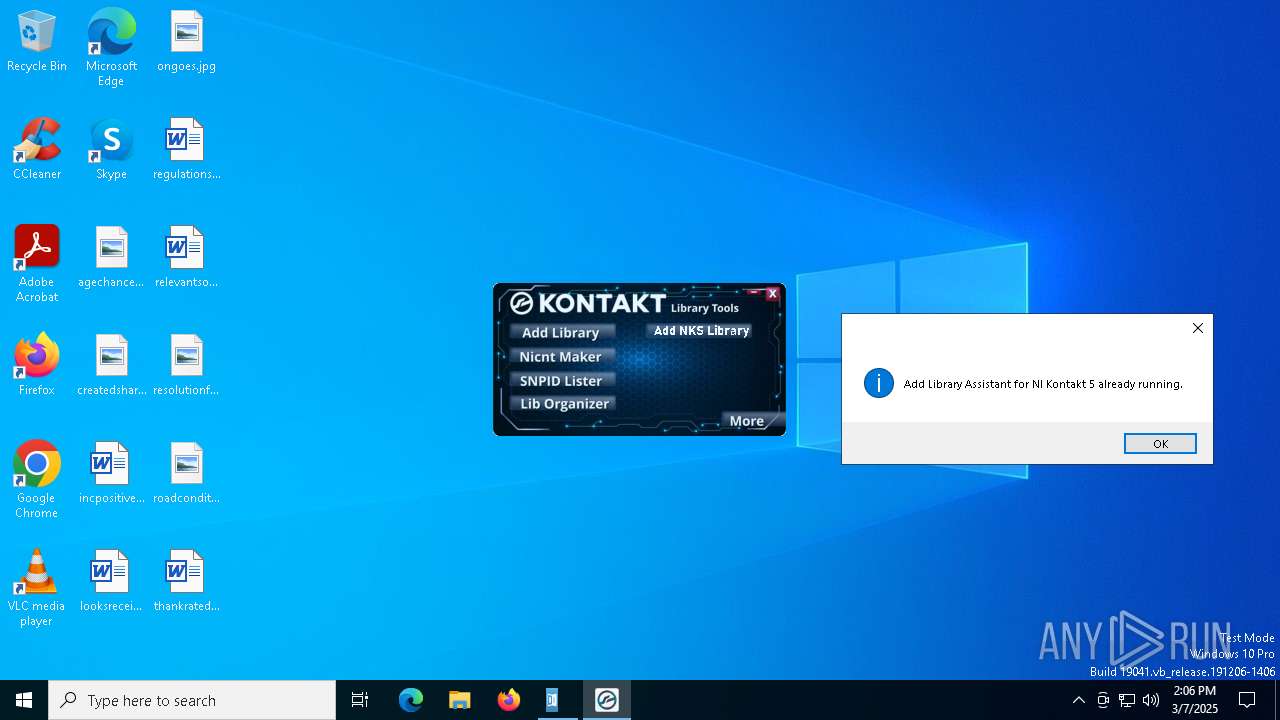The height and width of the screenshot is (720, 1280).
Task: Open Nicnt Maker in Kontakt Library Tools
Action: [x=561, y=356]
